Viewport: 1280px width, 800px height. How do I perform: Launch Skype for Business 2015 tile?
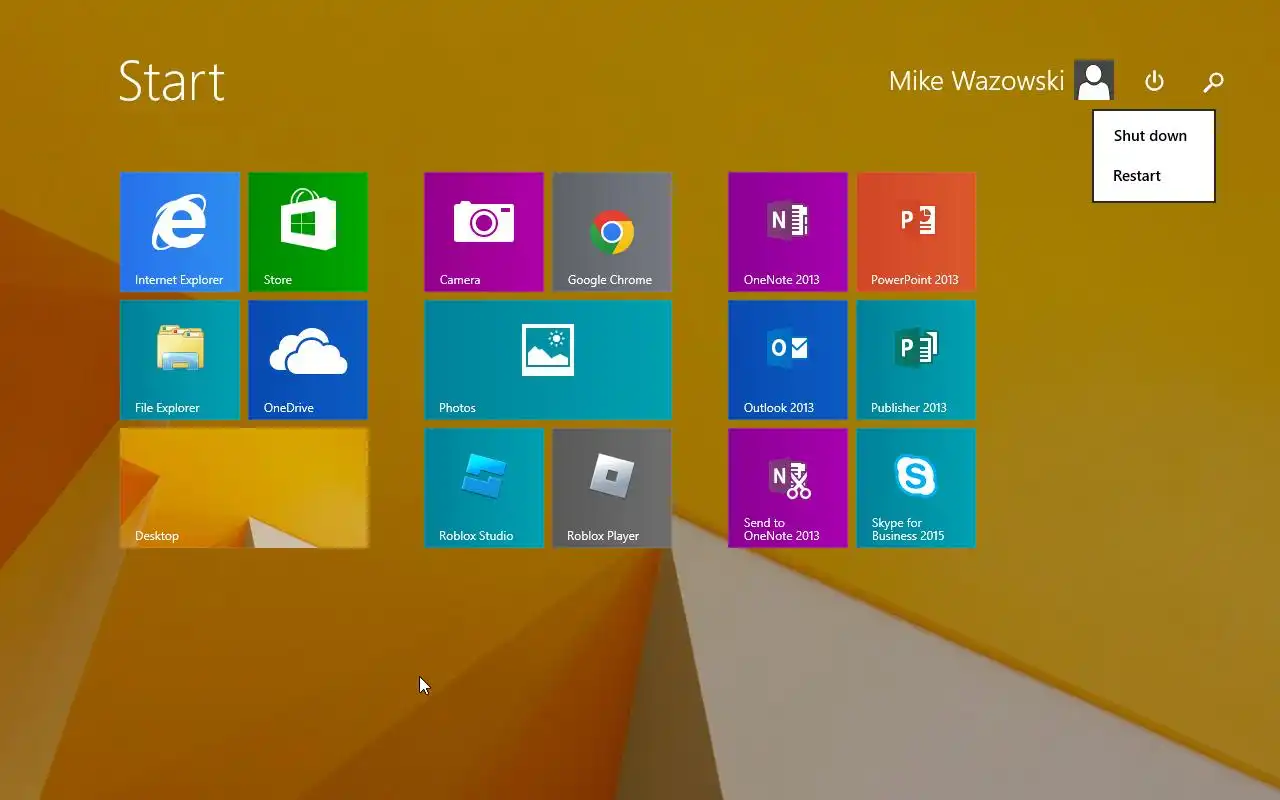pyautogui.click(x=916, y=488)
